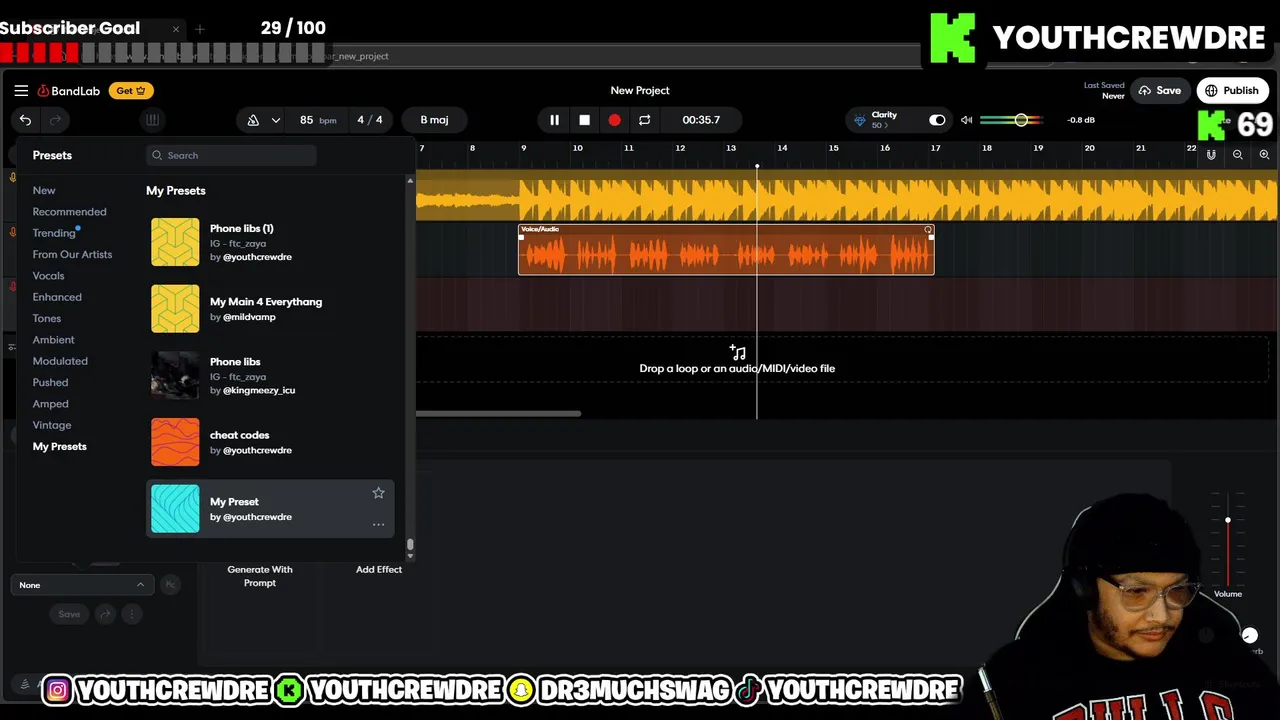
Task: Choose the My Preset thumbnail
Action: click(175, 509)
